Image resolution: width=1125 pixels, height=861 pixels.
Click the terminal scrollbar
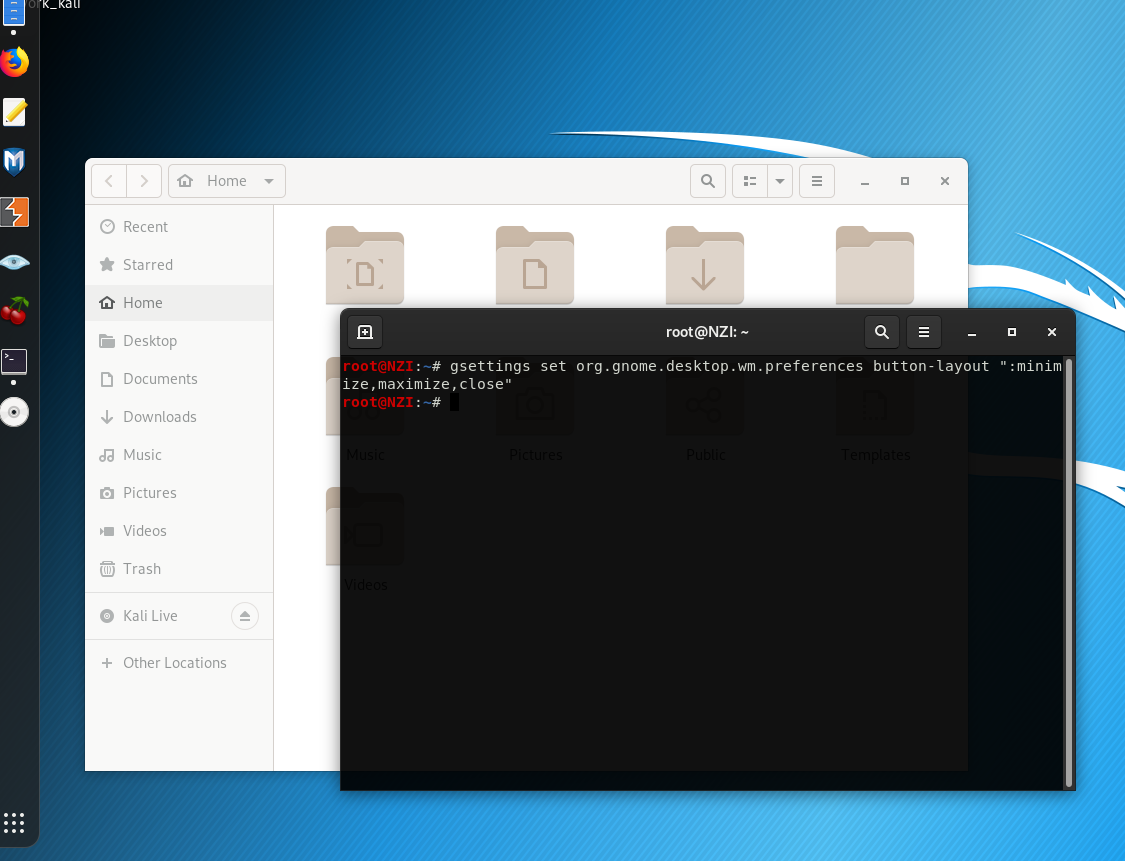click(x=1069, y=573)
